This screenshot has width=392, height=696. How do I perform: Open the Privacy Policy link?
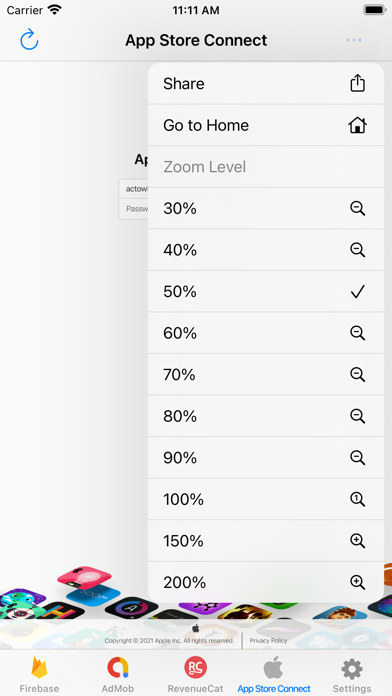(x=268, y=641)
